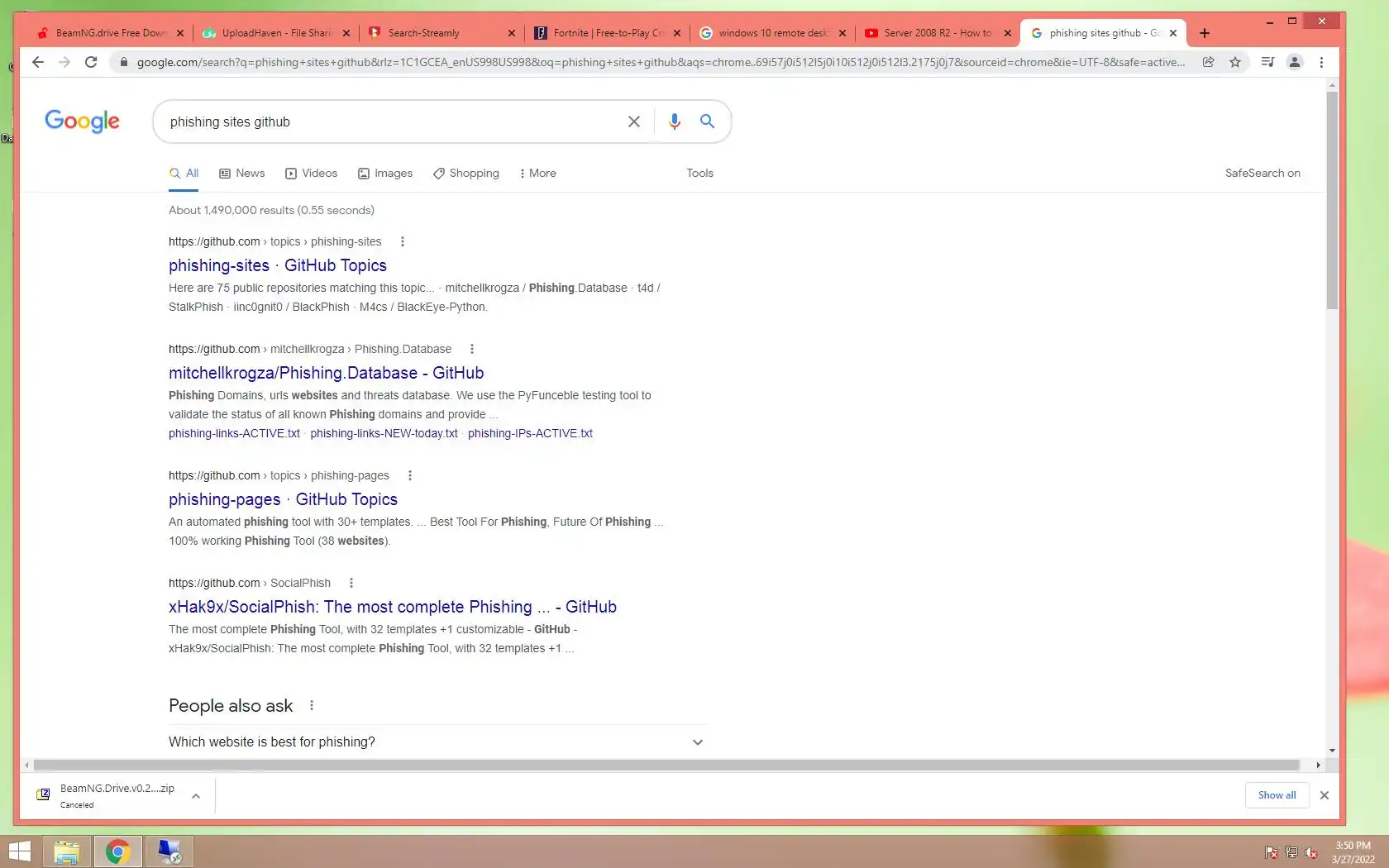Click the taskbar clock showing 3:50 PM
The height and width of the screenshot is (868, 1389).
pyautogui.click(x=1353, y=852)
